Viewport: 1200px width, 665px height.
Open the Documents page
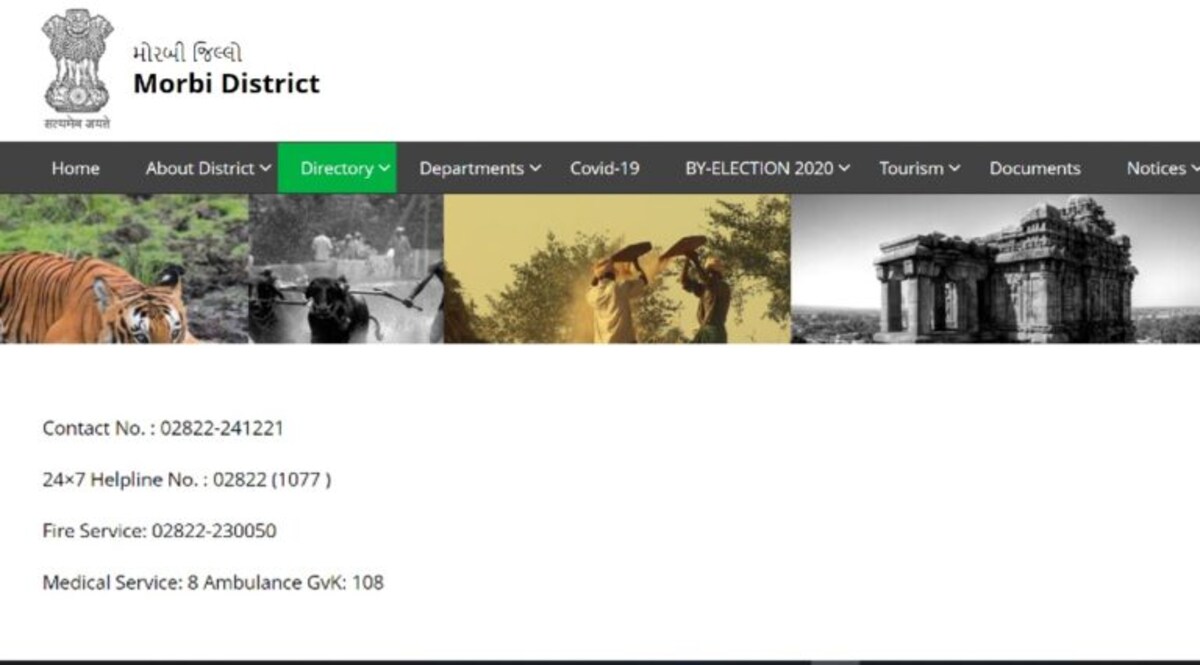pos(1034,168)
